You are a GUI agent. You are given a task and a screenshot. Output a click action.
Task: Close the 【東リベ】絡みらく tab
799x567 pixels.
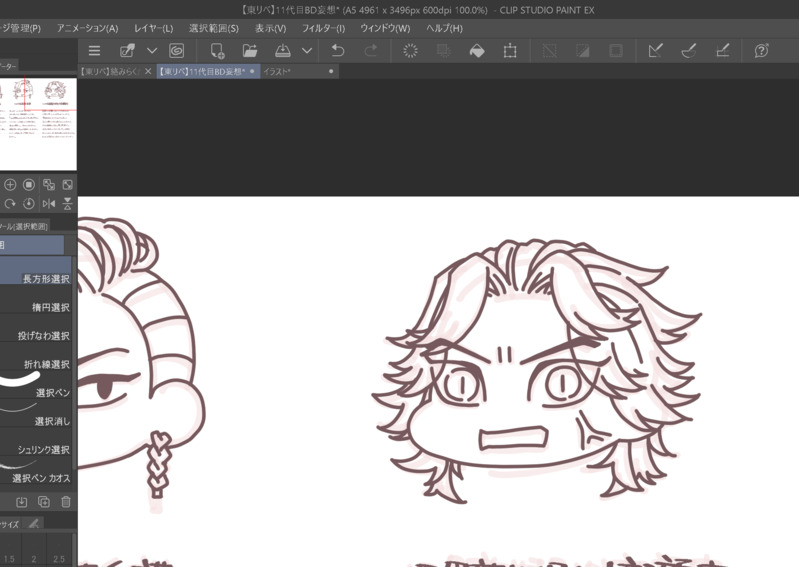148,71
